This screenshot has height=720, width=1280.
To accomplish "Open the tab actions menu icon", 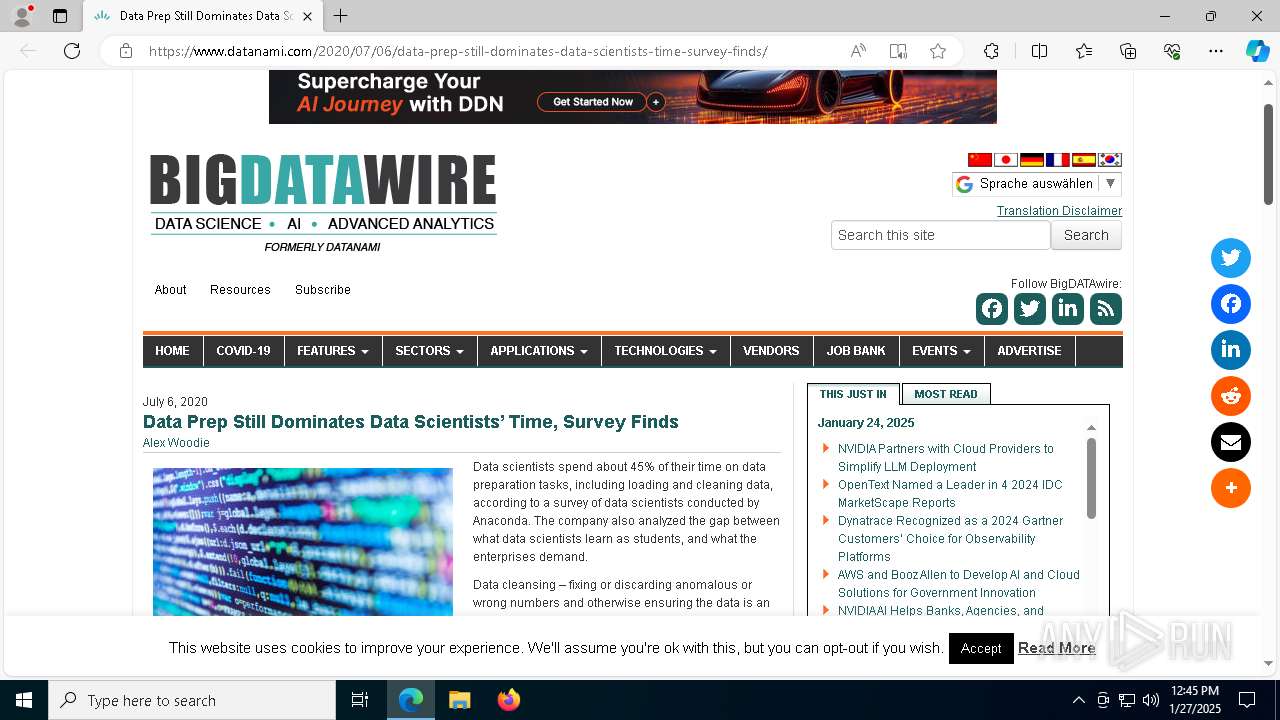I will coord(60,16).
